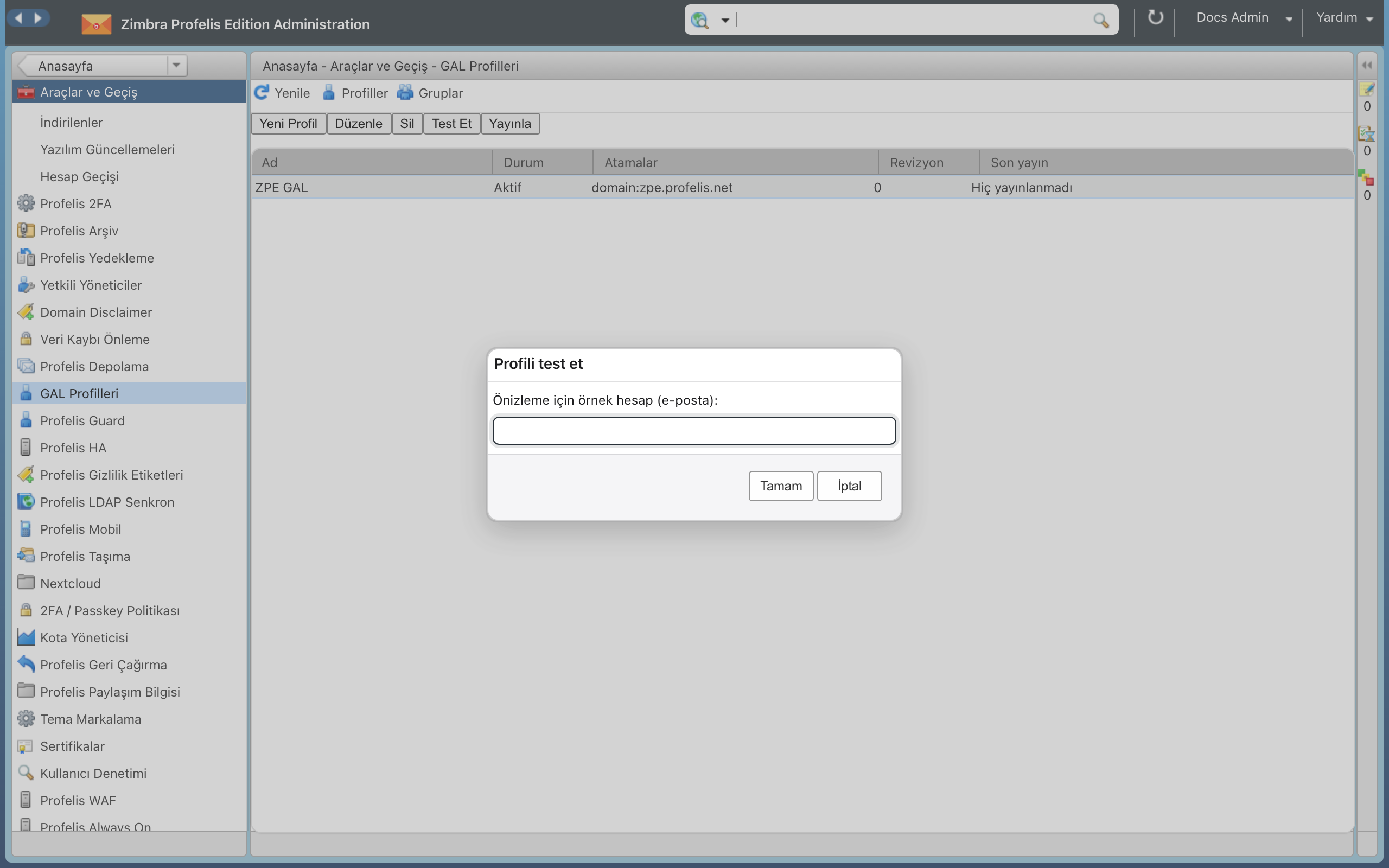Click the back navigation arrow icon
Image resolution: width=1389 pixels, height=868 pixels.
click(18, 18)
